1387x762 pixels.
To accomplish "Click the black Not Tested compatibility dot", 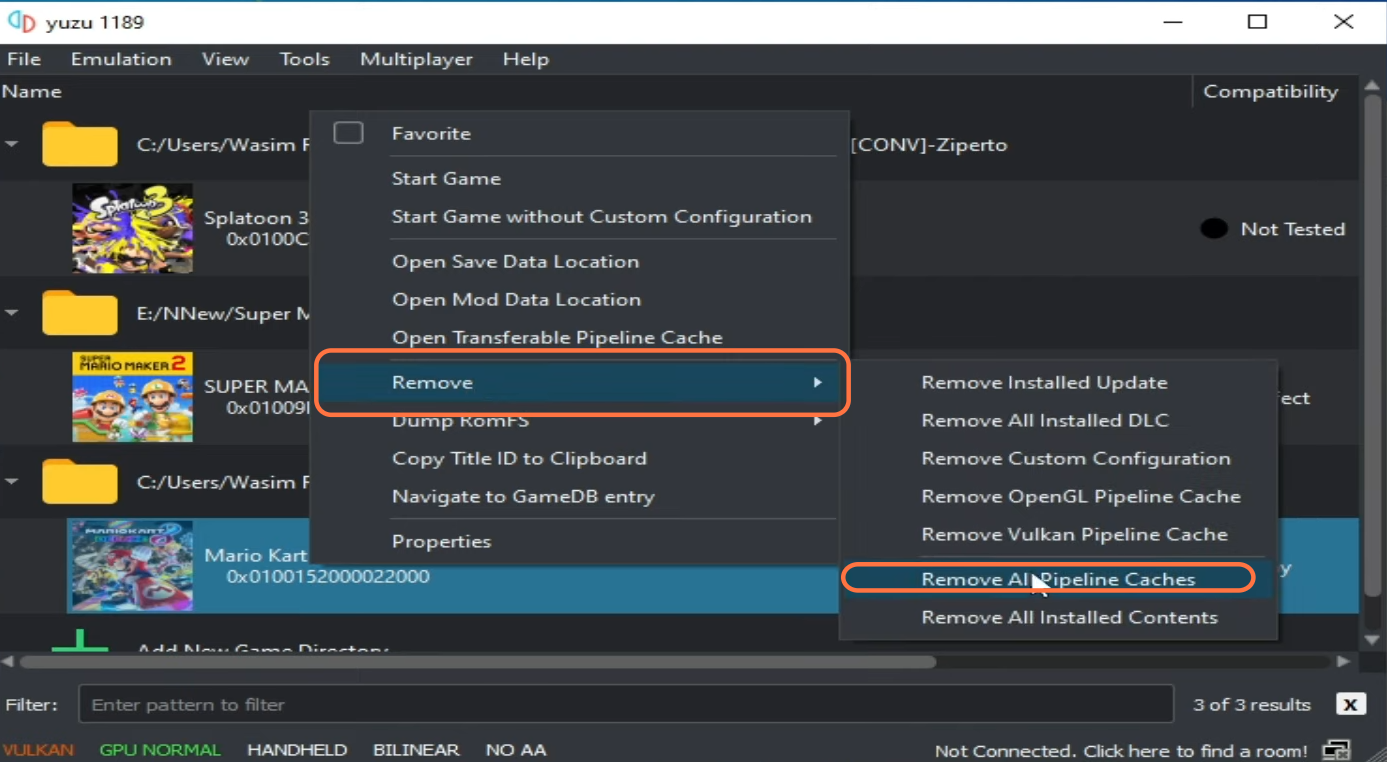I will 1214,229.
